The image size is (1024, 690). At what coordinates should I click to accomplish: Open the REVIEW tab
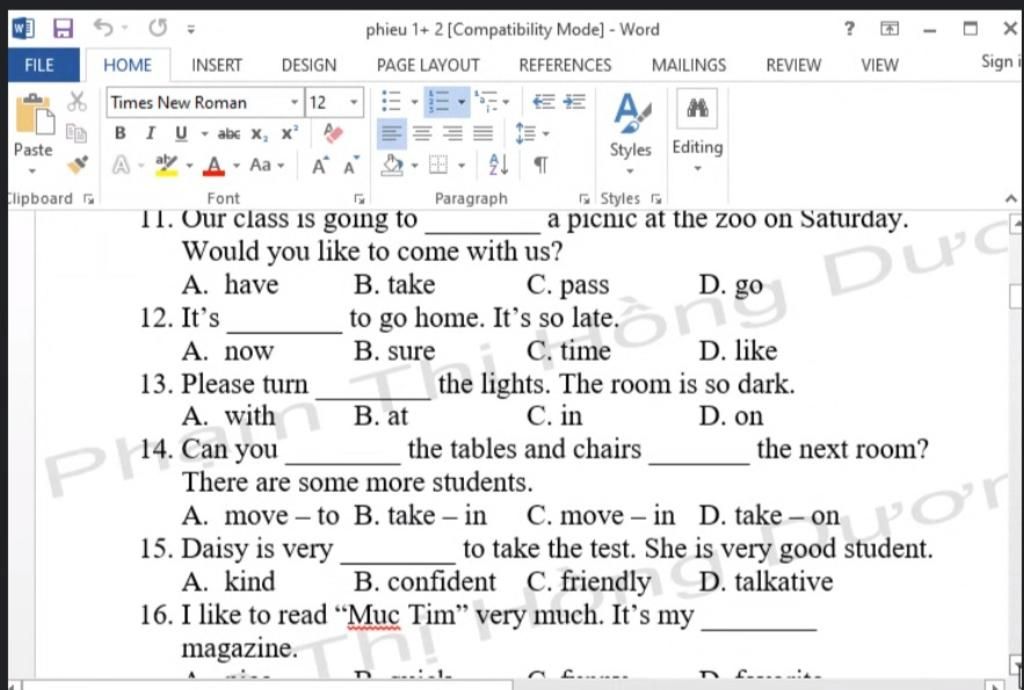point(793,65)
